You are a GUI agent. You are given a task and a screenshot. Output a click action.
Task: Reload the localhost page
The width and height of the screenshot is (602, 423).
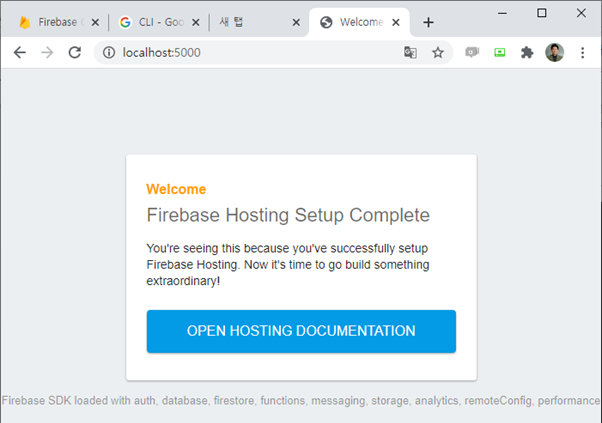(x=75, y=52)
